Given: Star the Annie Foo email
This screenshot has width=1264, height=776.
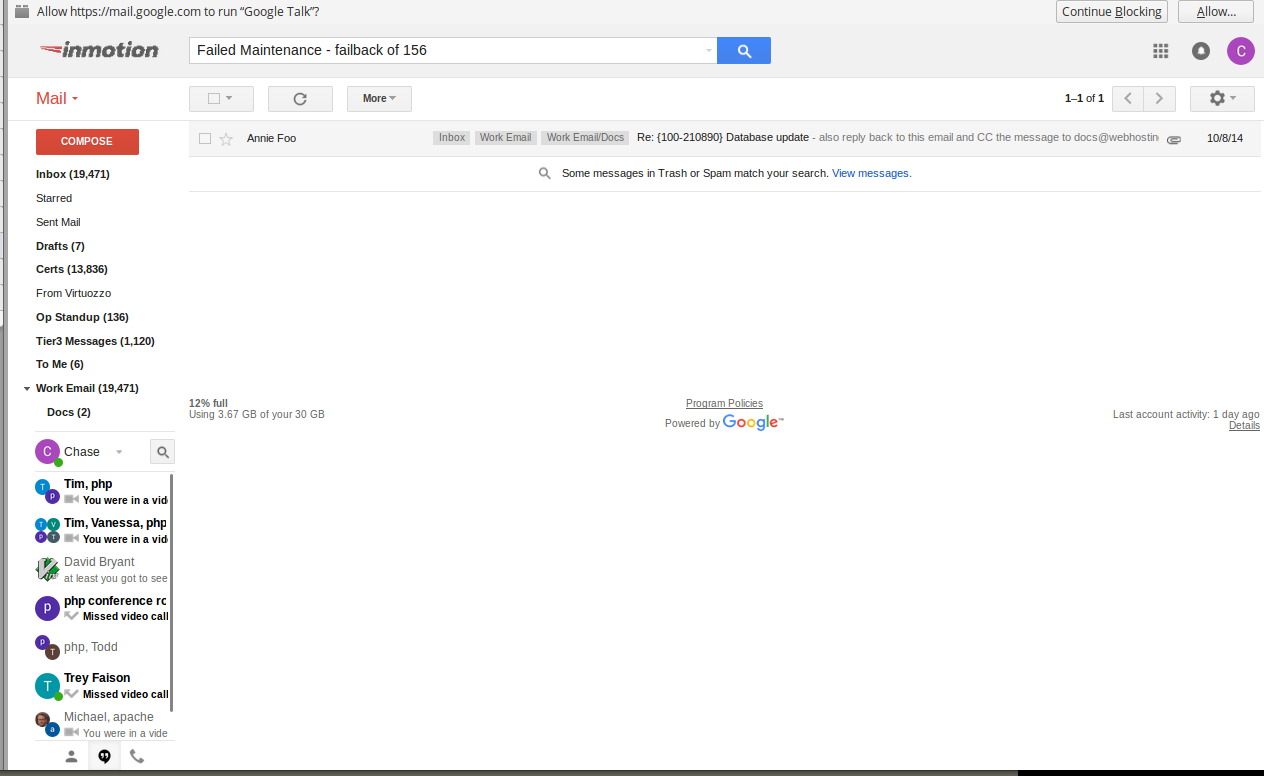Looking at the screenshot, I should click(226, 139).
